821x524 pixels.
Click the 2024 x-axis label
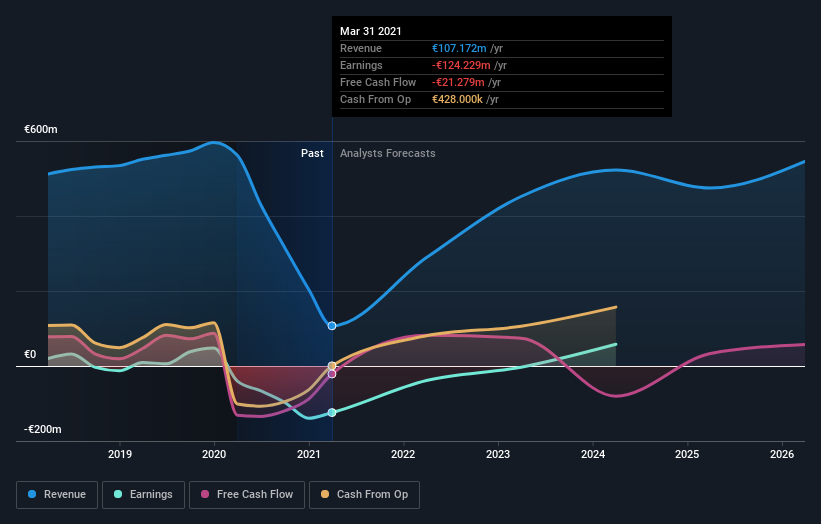pyautogui.click(x=593, y=454)
